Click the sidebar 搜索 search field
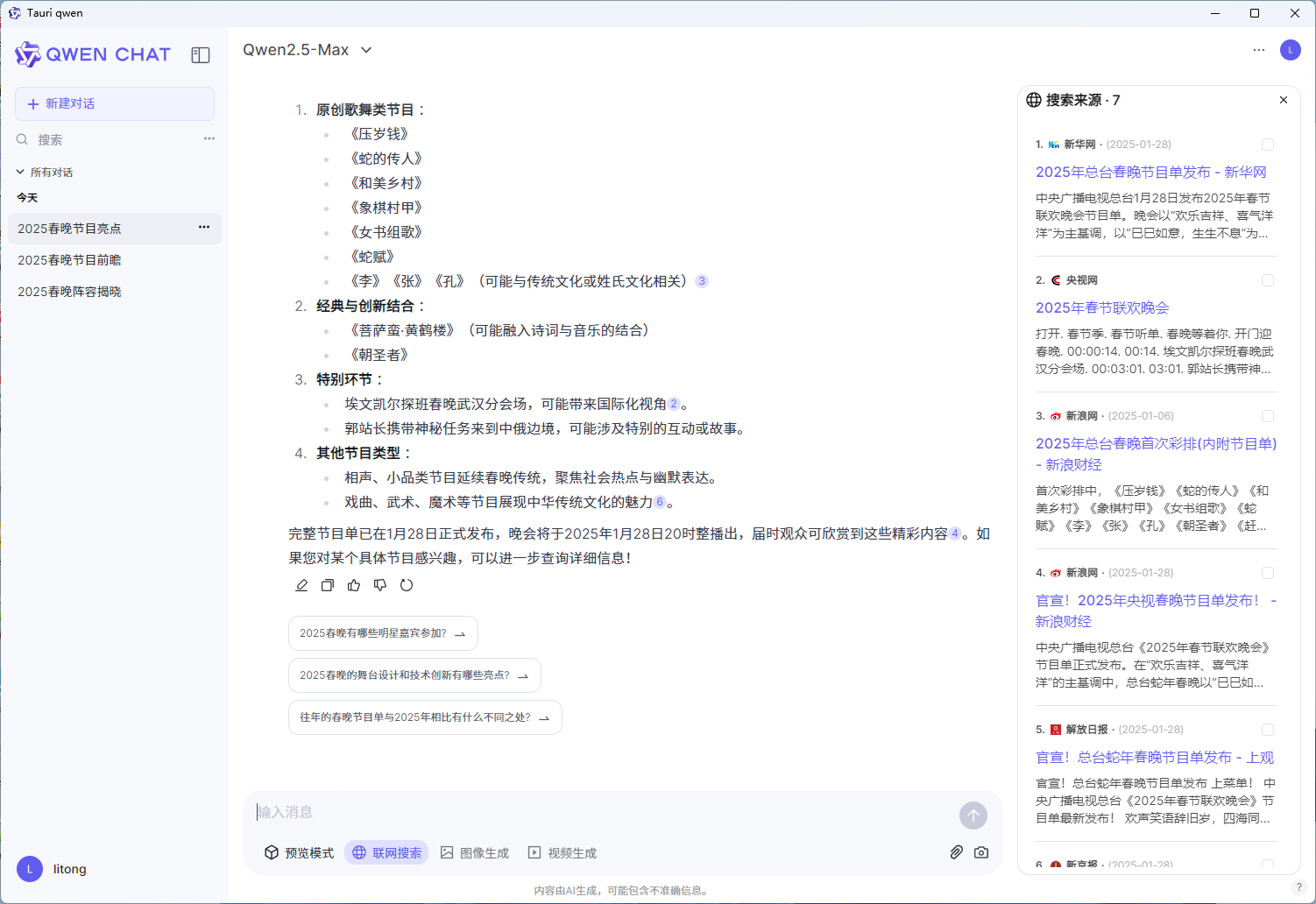Screen dimensions: 1316x904 pyautogui.click(x=114, y=139)
